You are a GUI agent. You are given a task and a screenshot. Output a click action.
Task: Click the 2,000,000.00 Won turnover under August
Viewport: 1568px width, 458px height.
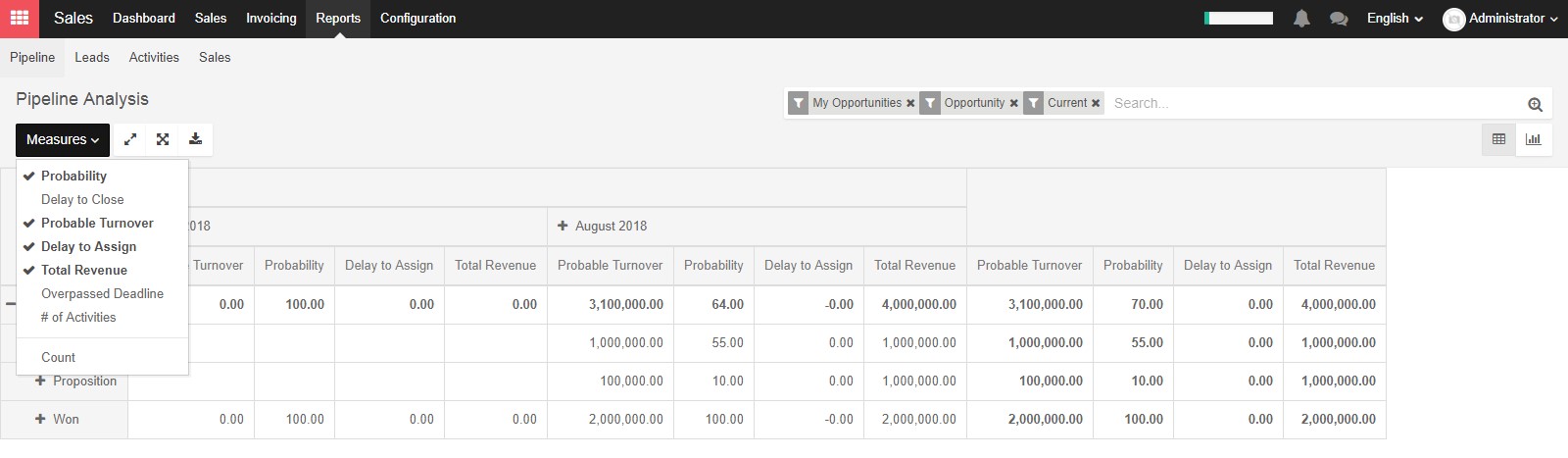point(611,419)
